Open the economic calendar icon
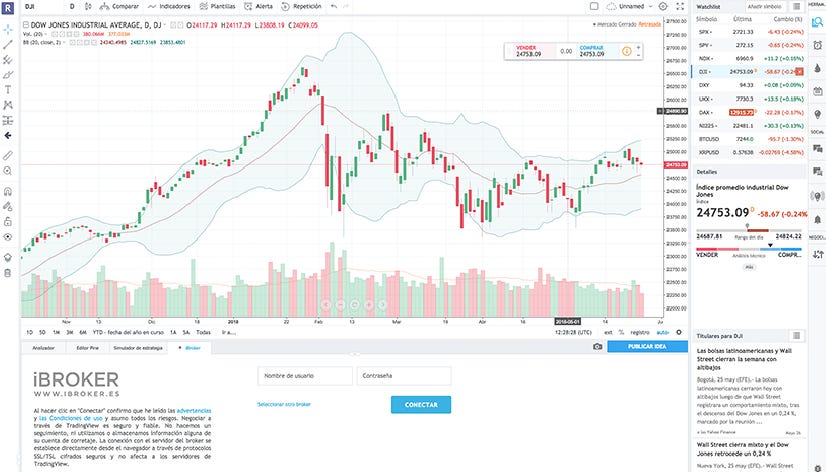Screen dimensions: 826x472 point(818,91)
